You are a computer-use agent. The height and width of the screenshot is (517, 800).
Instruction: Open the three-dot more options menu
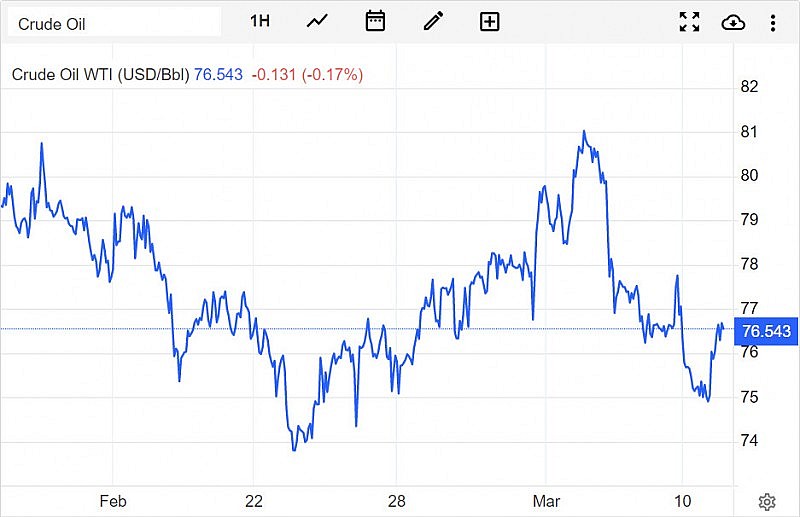pyautogui.click(x=773, y=22)
